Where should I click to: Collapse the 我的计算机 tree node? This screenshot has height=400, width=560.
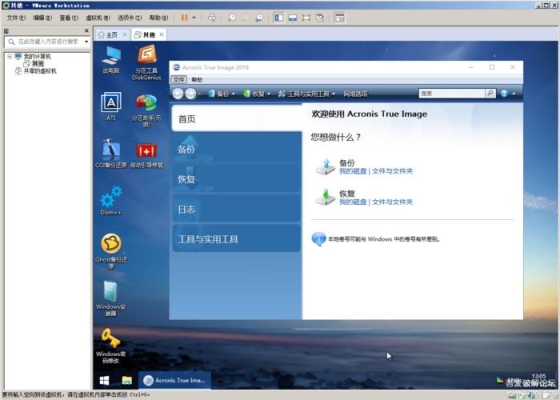click(10, 56)
